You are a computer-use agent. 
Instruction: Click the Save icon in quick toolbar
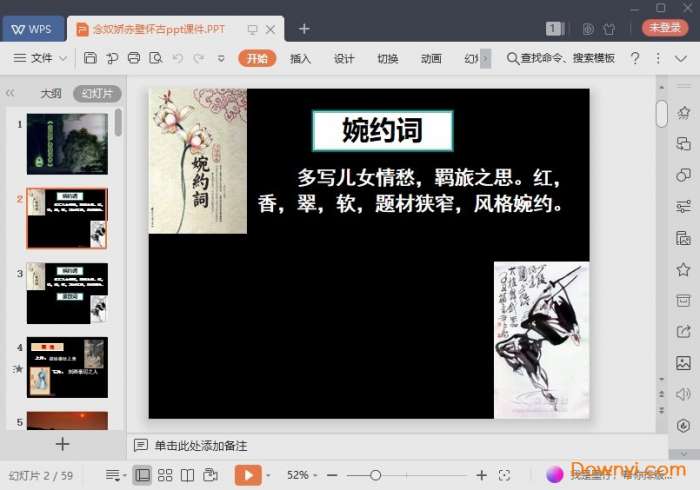[x=91, y=59]
